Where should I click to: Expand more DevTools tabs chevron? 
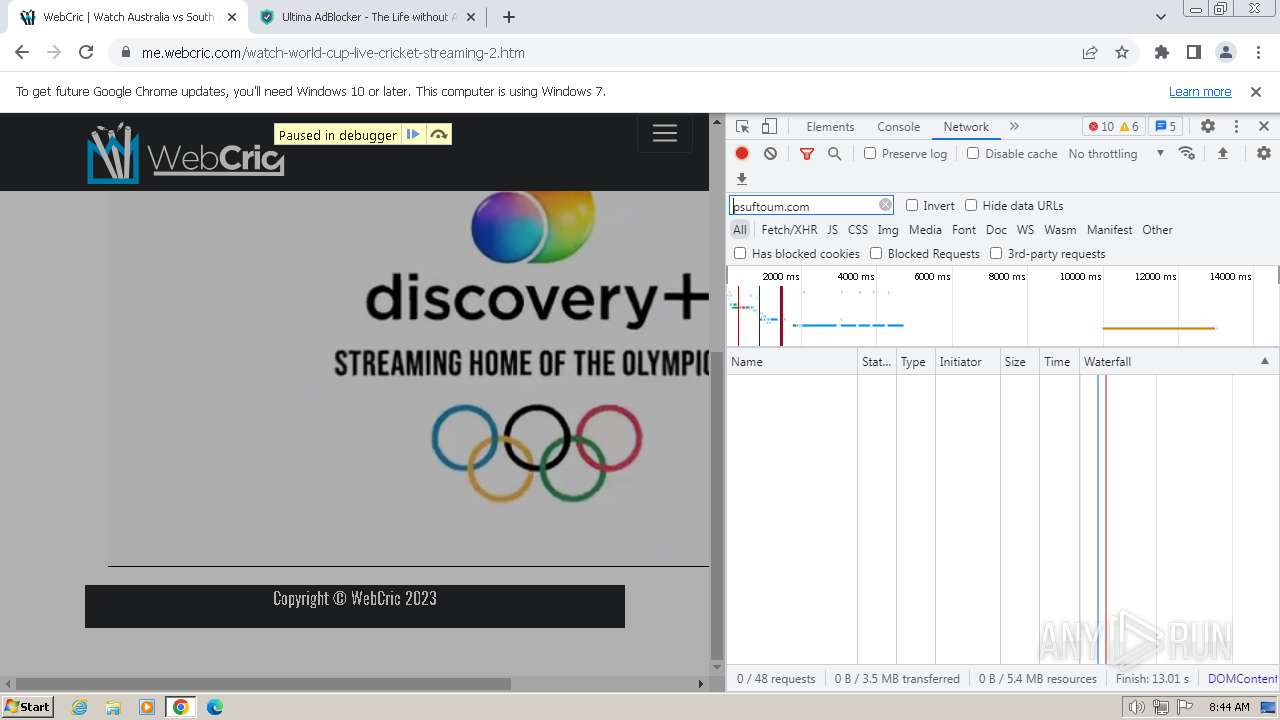pos(1014,126)
